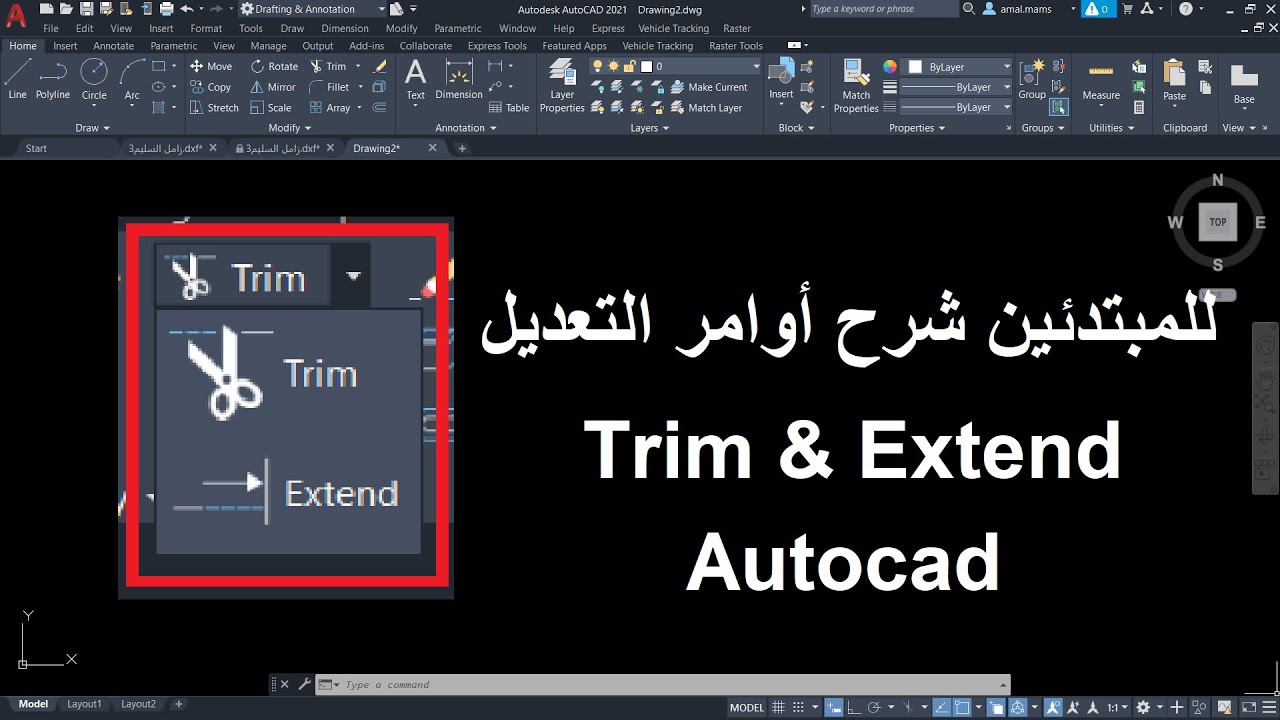Switch to the Annotate ribbon tab
This screenshot has height=720, width=1280.
coord(113,46)
